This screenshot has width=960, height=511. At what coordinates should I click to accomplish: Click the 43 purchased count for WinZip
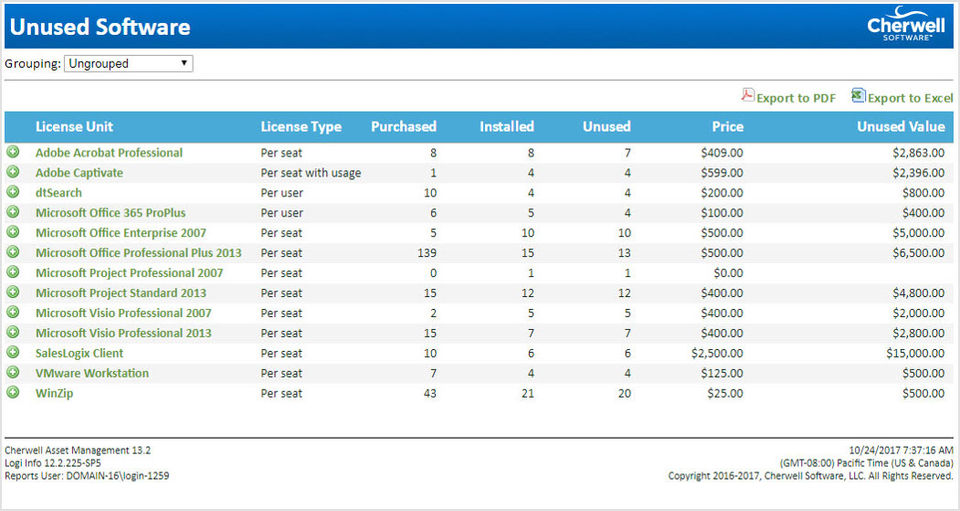point(430,394)
